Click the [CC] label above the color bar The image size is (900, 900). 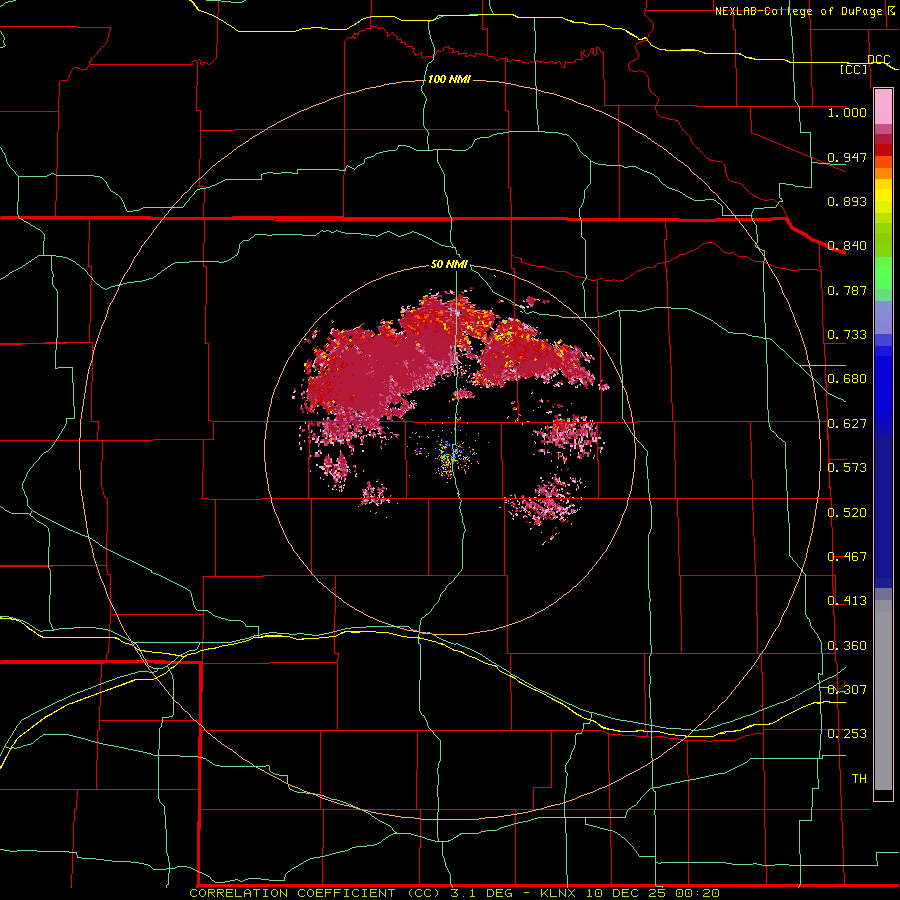point(854,69)
